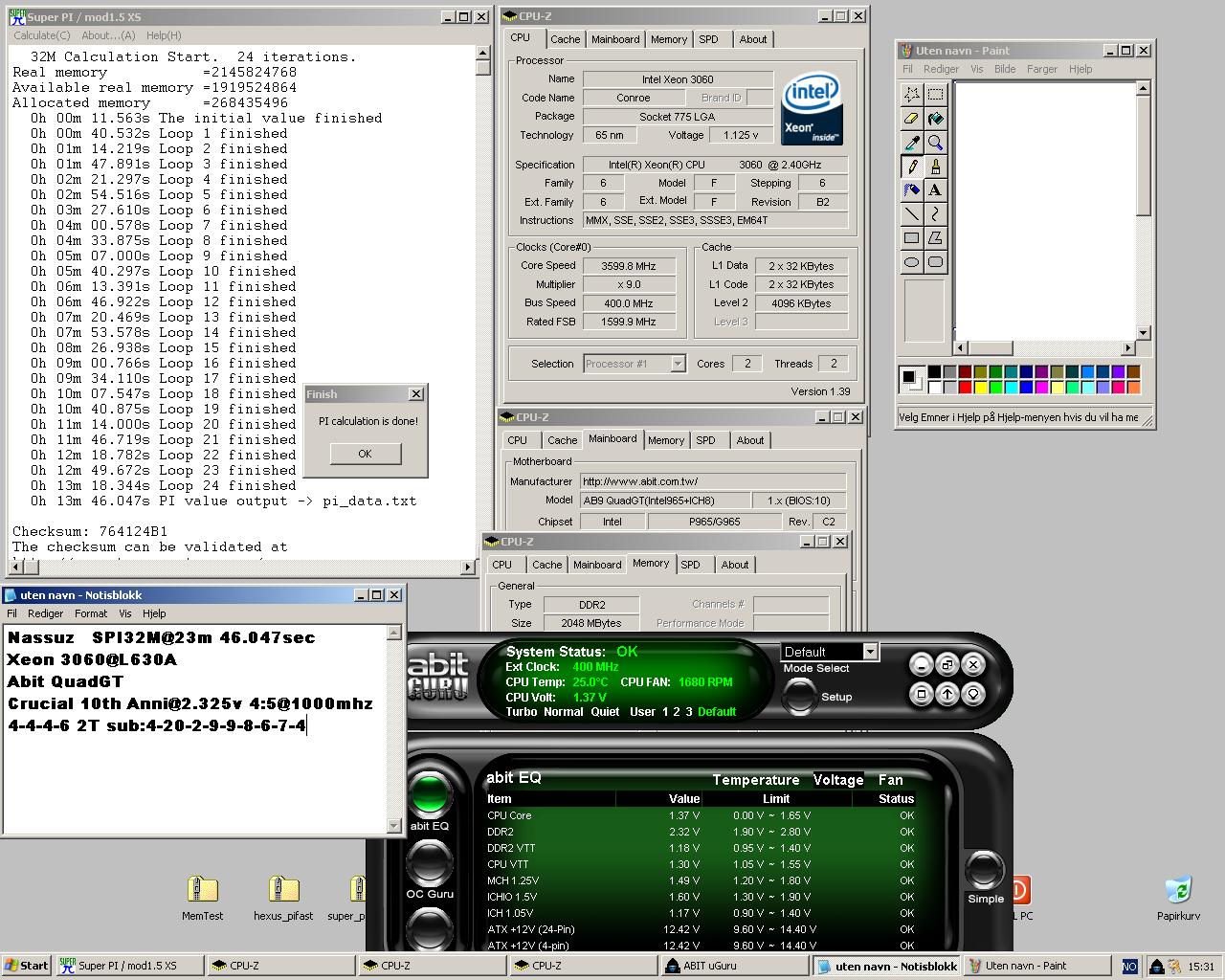Click Paint canvas horizontal scrollbar right arrow

coord(1129,348)
